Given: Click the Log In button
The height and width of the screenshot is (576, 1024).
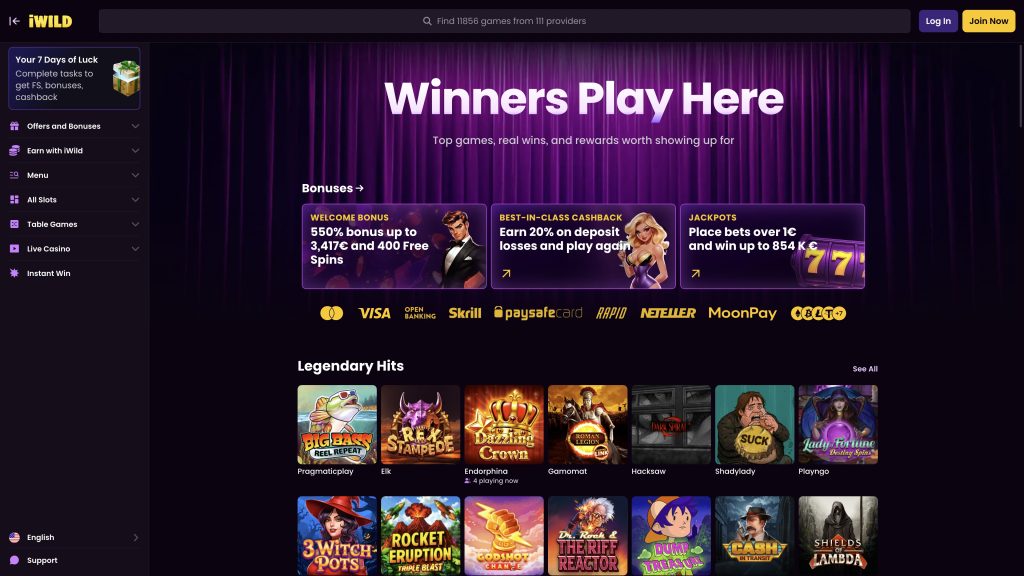Looking at the screenshot, I should point(938,21).
